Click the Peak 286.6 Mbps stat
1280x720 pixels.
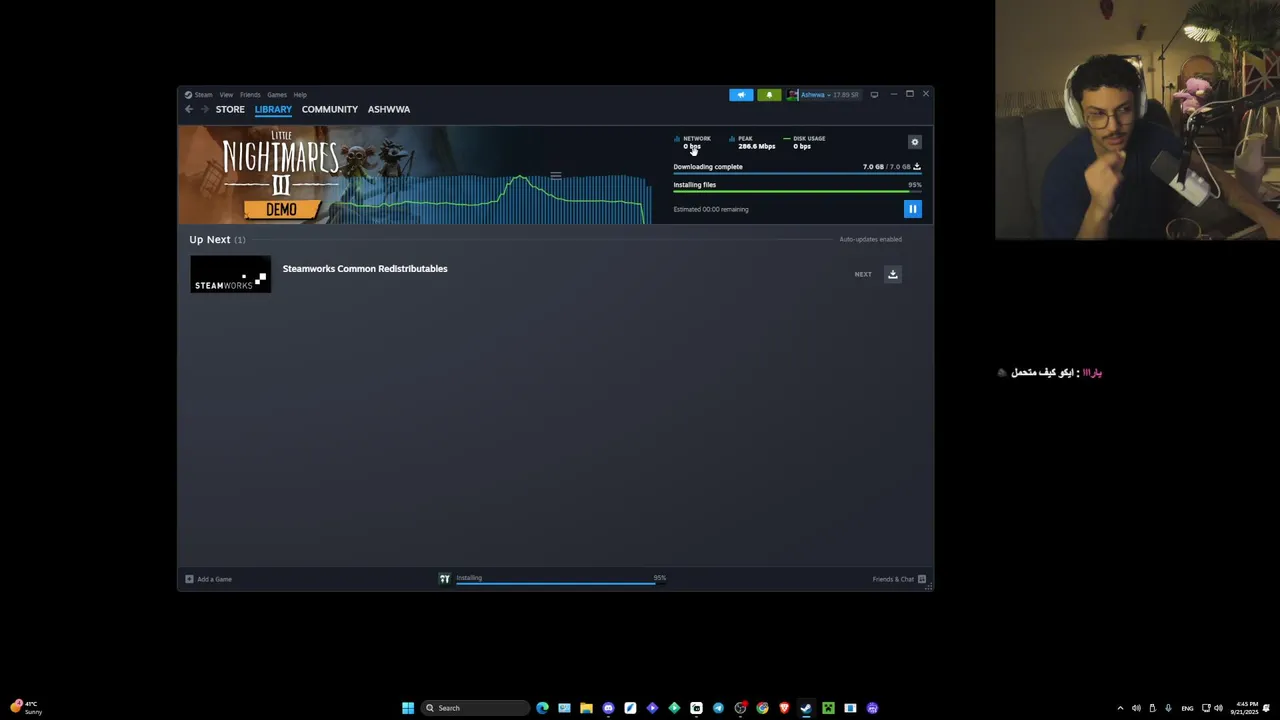pyautogui.click(x=752, y=142)
